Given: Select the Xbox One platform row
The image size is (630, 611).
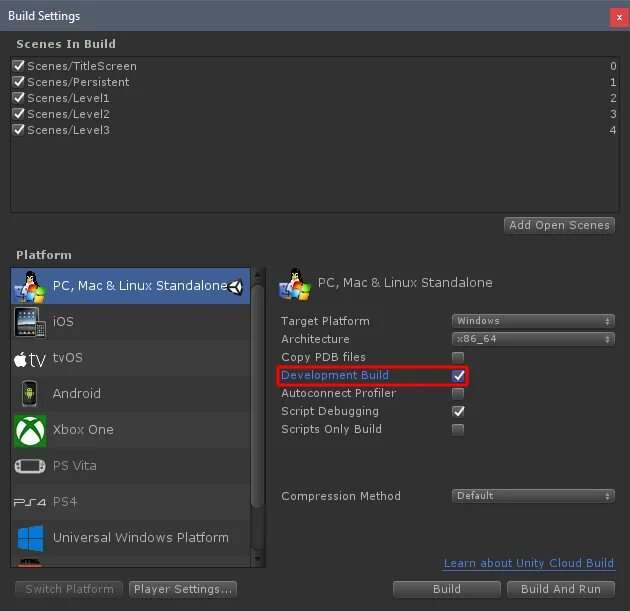Looking at the screenshot, I should coord(131,430).
